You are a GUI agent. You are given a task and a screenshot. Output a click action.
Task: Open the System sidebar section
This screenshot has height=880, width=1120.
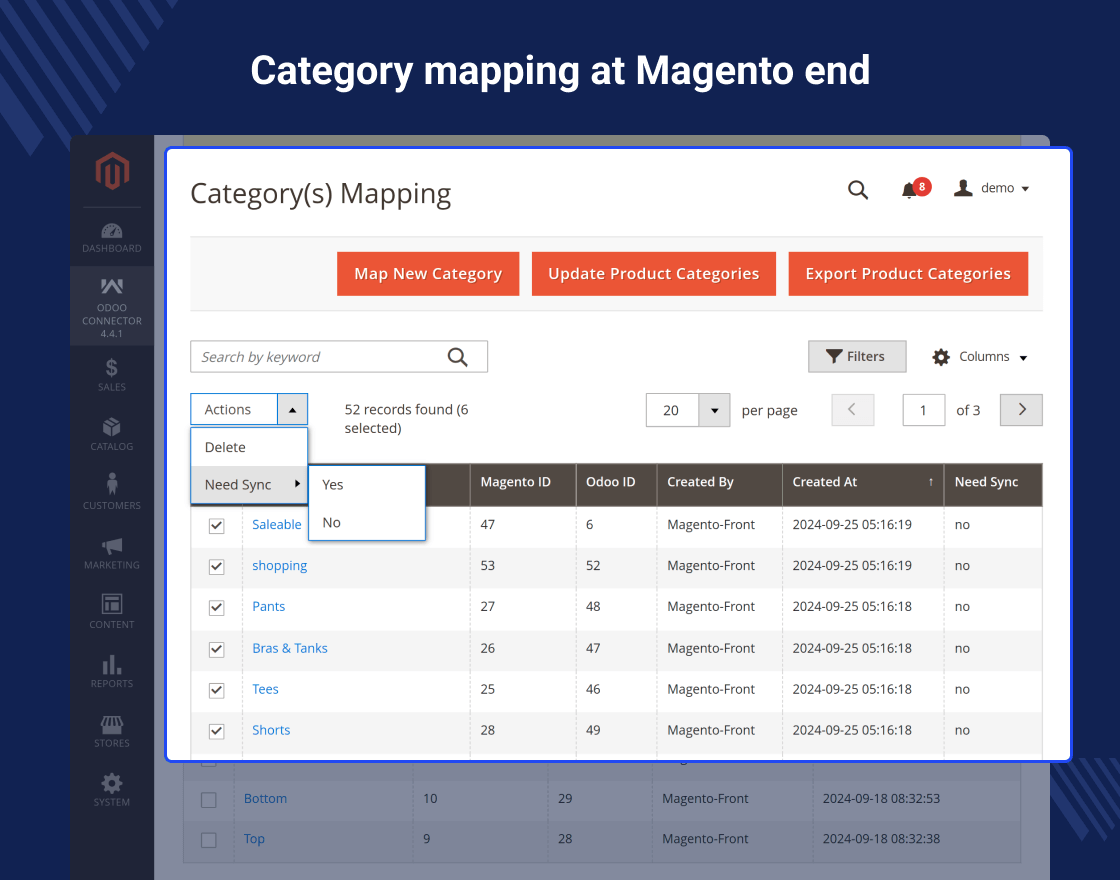[111, 790]
